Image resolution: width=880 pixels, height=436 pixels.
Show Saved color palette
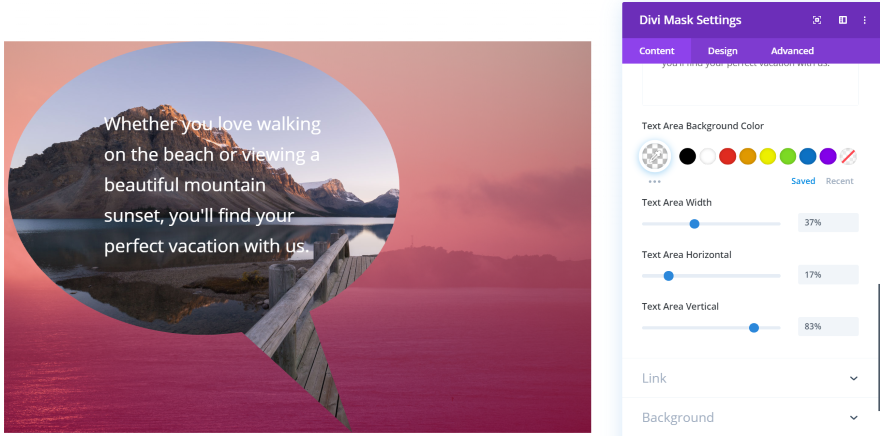pyautogui.click(x=803, y=181)
